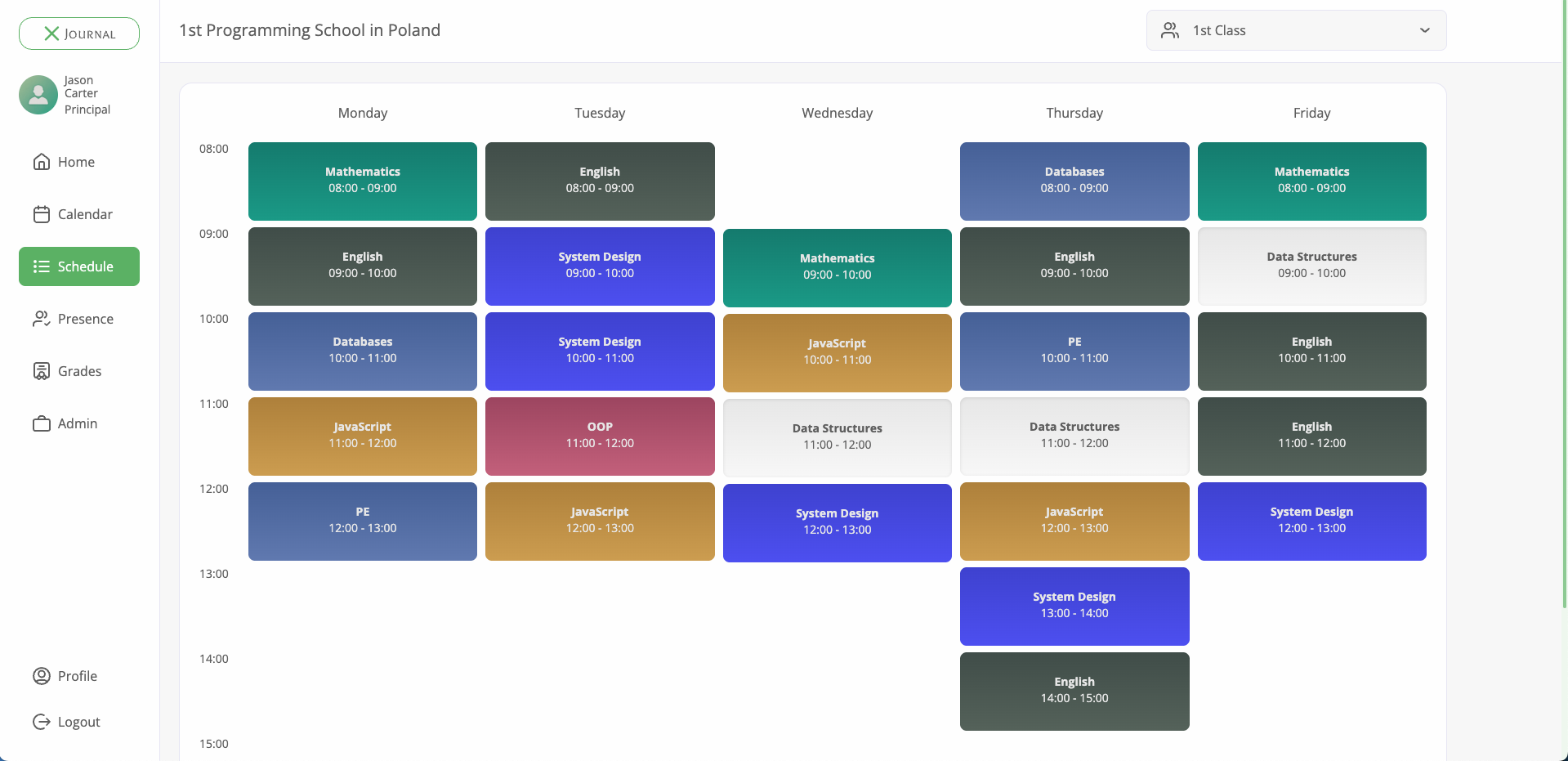
Task: Click the 15:00 time label
Action: click(214, 744)
